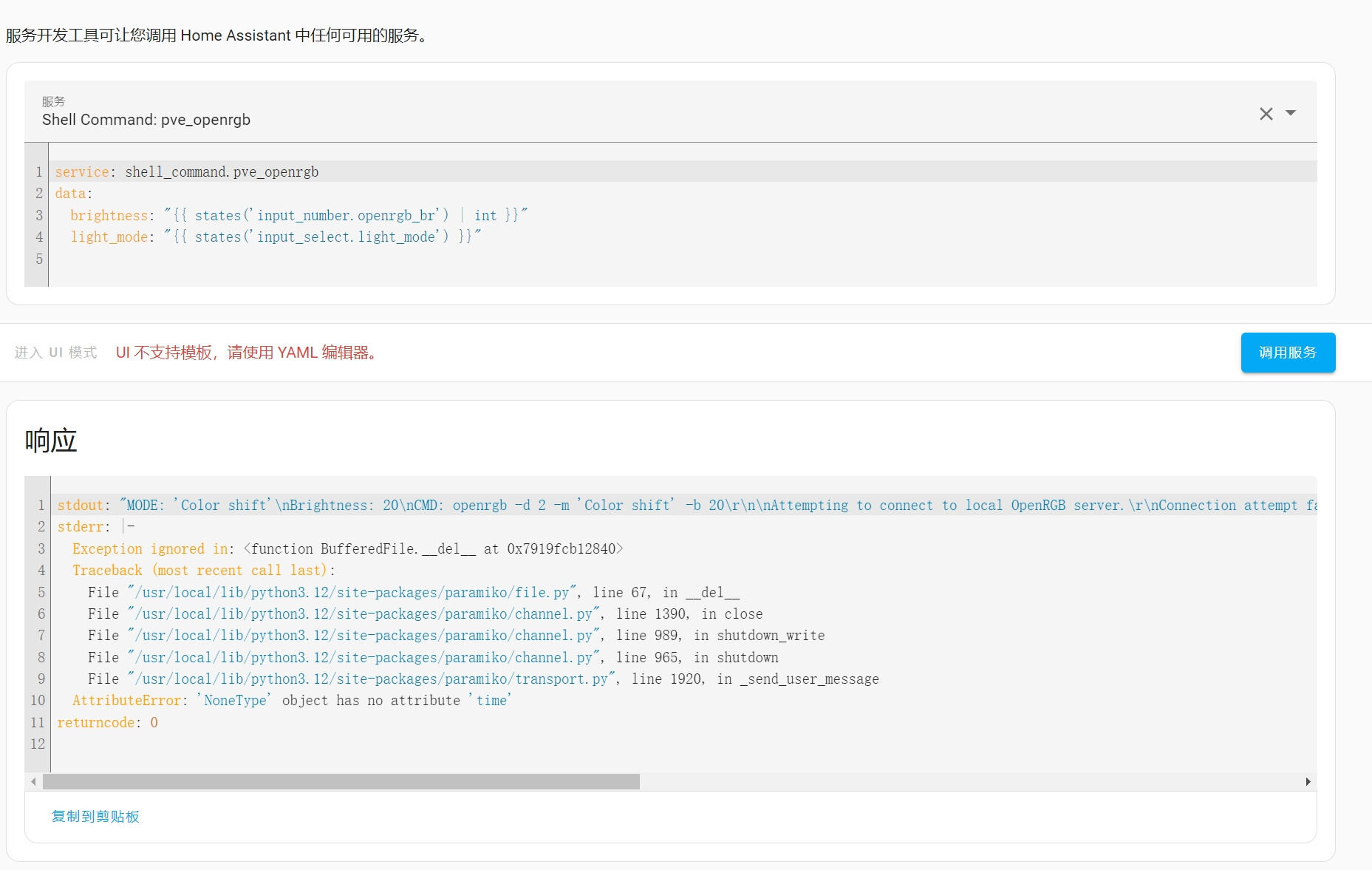Click the empty scrollbar track right of thumb
Screen dimensions: 1372x870
(960, 781)
